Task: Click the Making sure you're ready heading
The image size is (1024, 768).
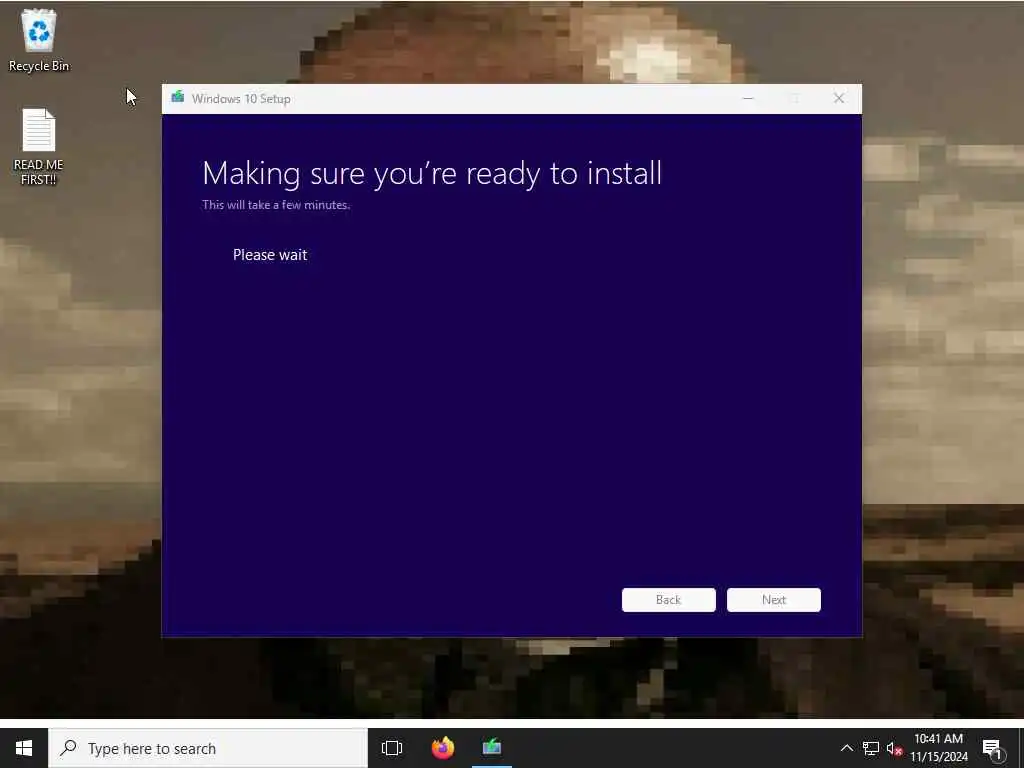Action: (x=432, y=174)
